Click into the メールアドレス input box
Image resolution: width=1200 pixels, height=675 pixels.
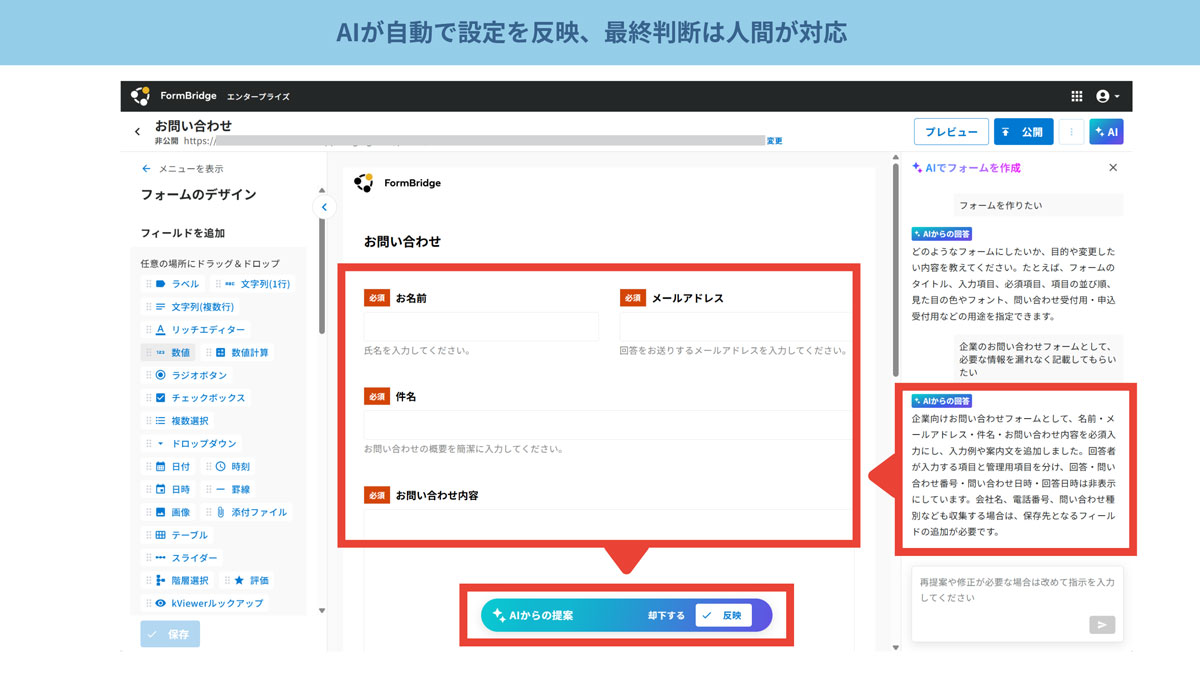coord(736,327)
